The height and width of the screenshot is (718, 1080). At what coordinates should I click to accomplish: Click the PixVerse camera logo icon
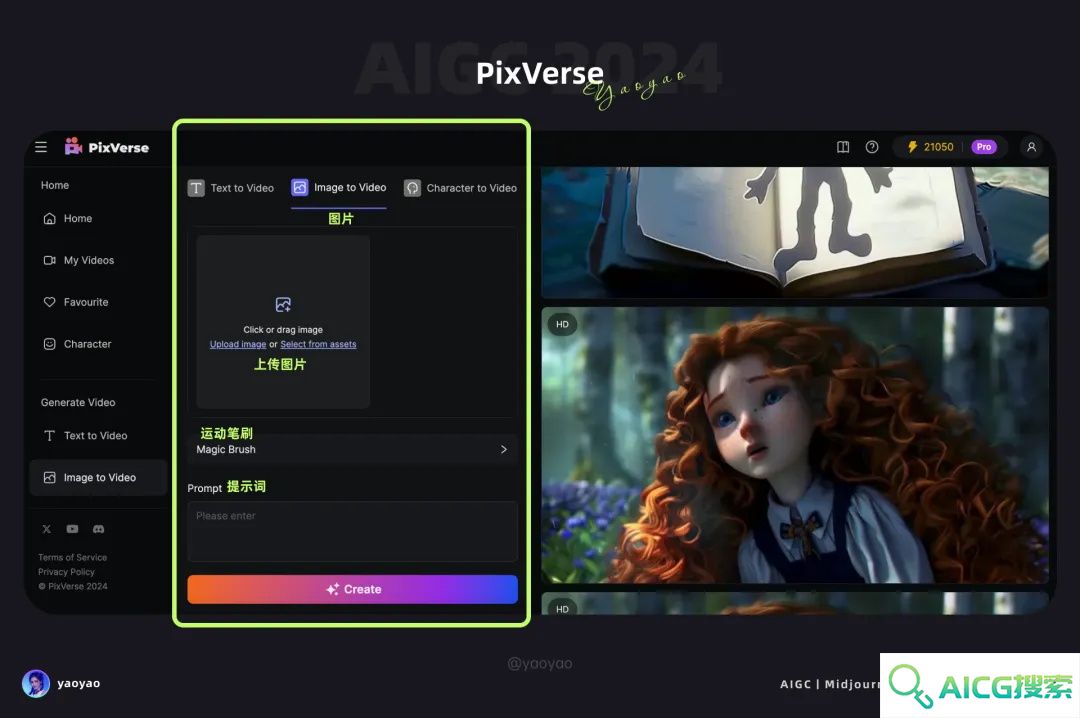(x=73, y=146)
